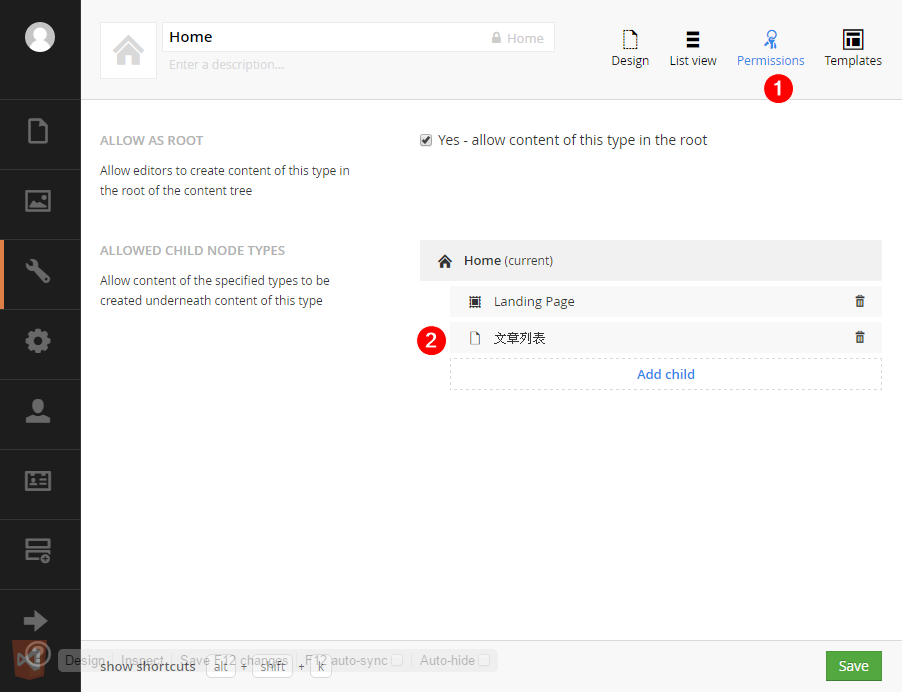Switch to the Templates tab
Screen dimensions: 902x692
853,48
